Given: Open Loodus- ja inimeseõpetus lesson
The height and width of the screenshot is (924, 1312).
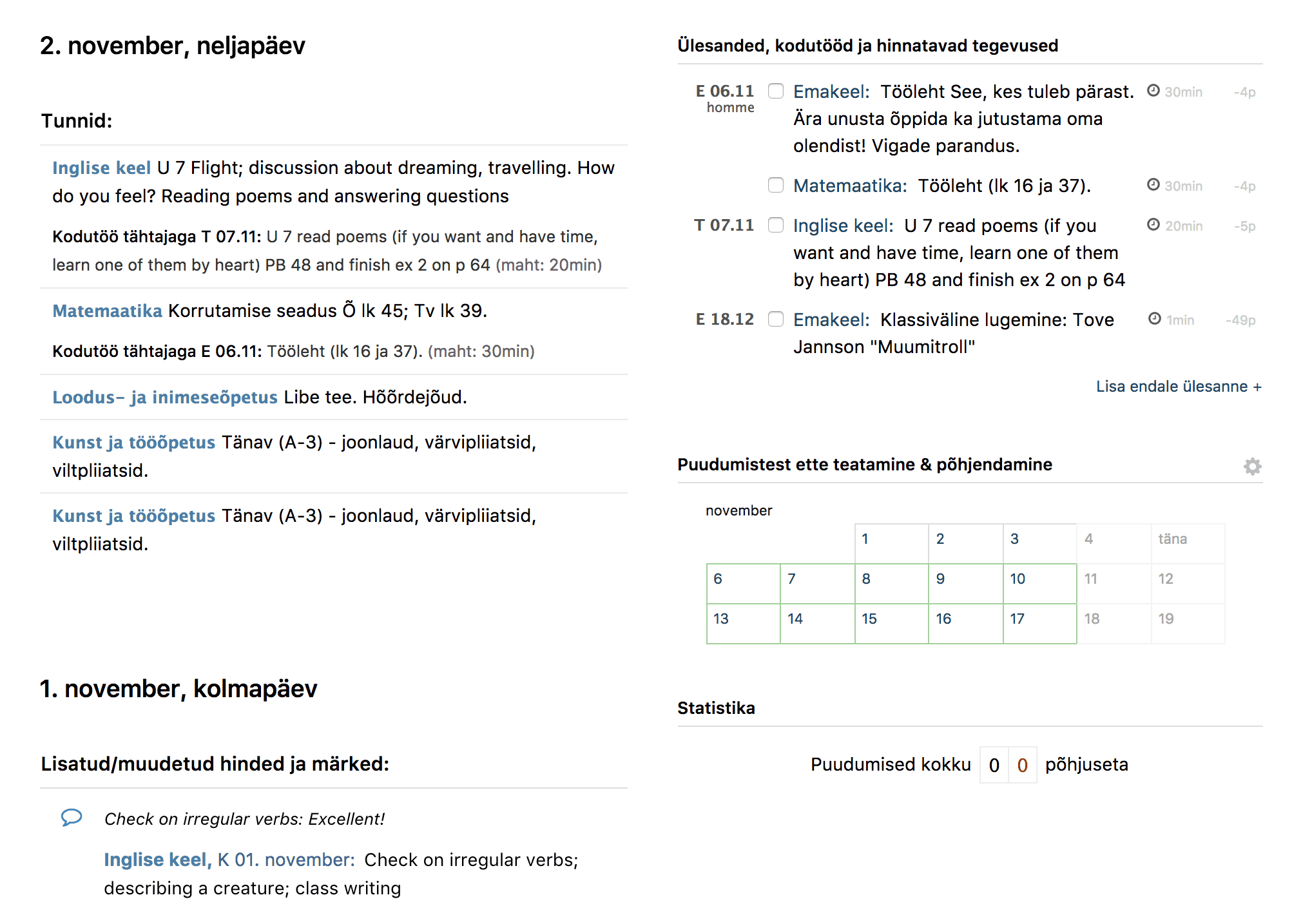Looking at the screenshot, I should [164, 398].
